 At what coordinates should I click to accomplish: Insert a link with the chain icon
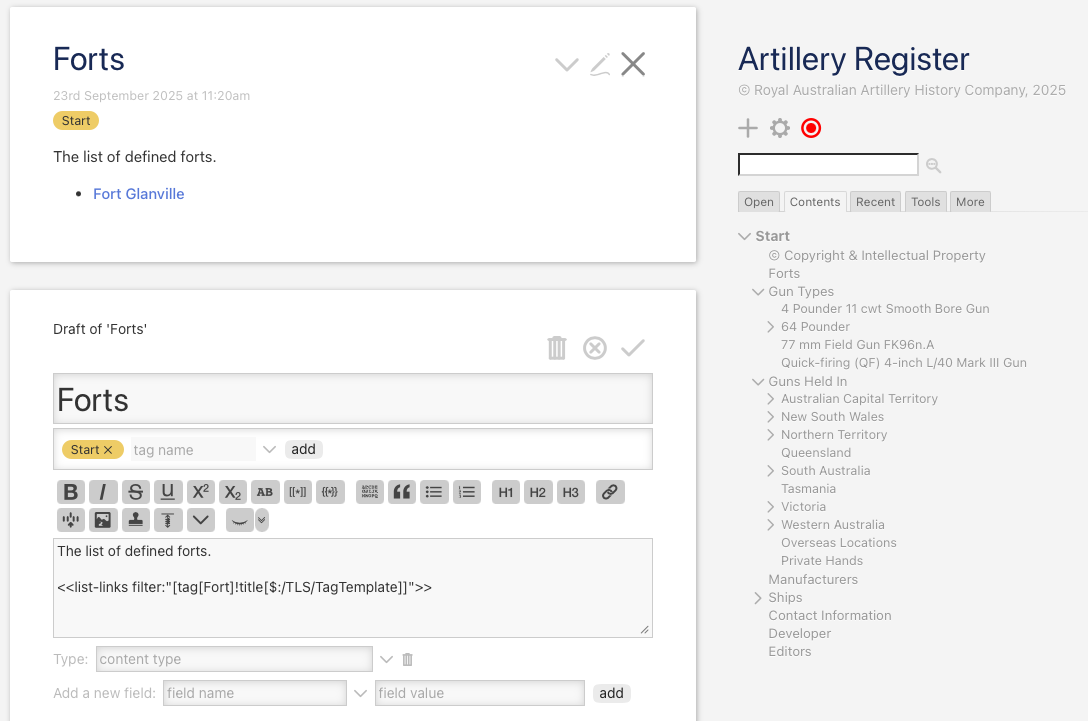click(610, 492)
